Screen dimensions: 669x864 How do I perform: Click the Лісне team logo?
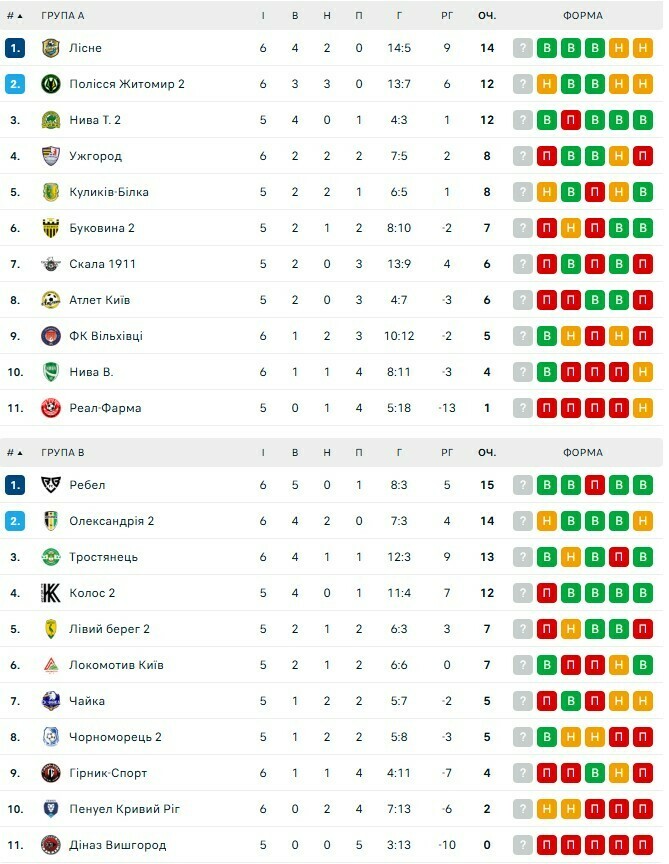51,48
